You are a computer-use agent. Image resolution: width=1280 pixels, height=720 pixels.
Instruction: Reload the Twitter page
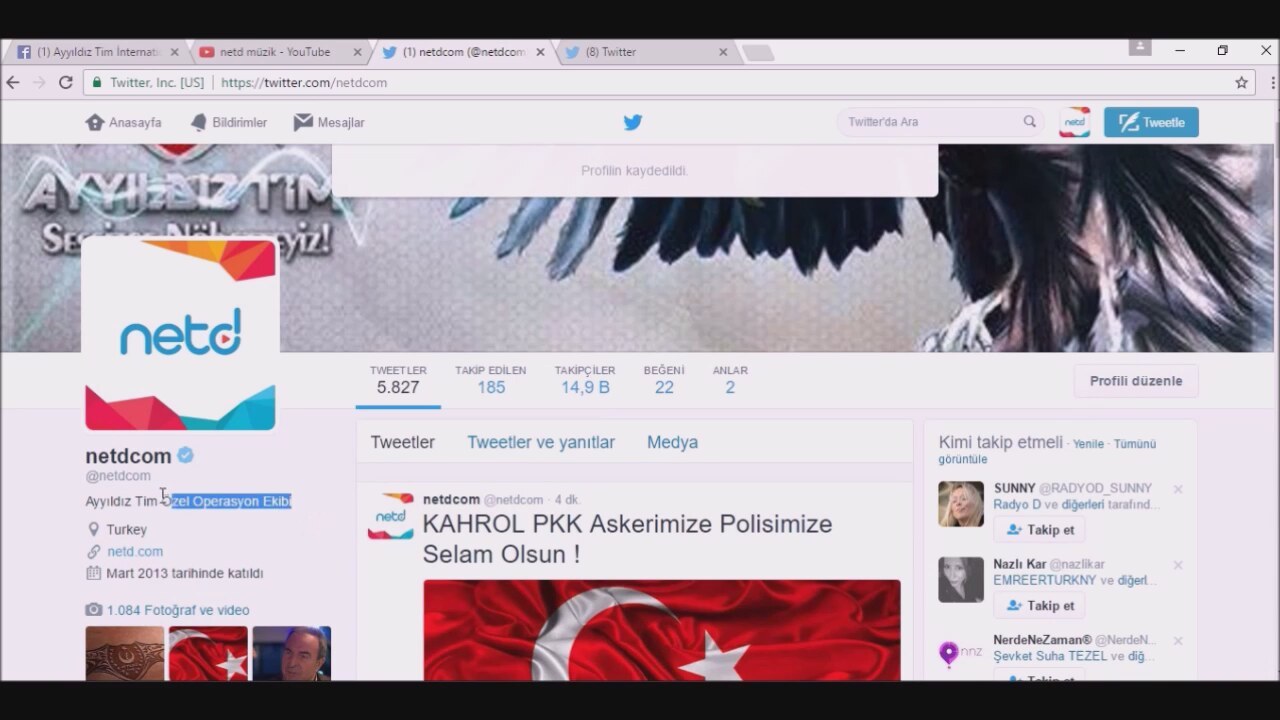click(x=66, y=83)
